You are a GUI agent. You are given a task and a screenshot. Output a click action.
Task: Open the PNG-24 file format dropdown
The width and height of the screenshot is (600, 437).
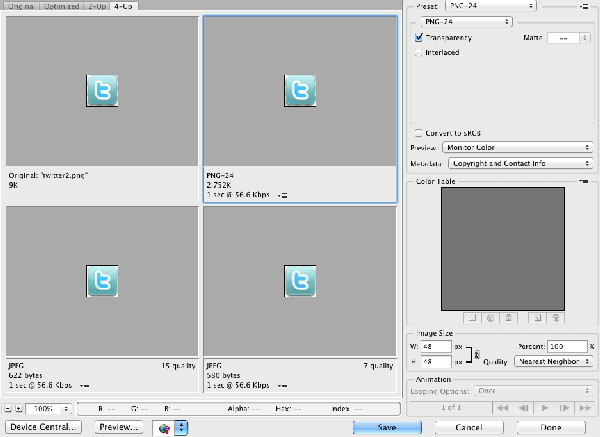(466, 21)
